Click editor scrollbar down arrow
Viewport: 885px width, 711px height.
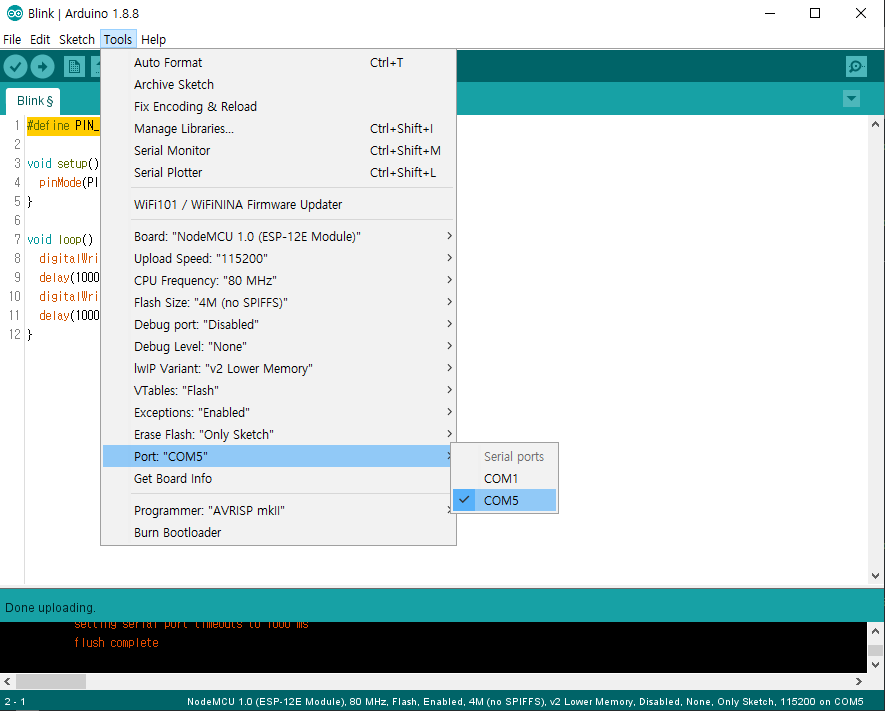875,576
